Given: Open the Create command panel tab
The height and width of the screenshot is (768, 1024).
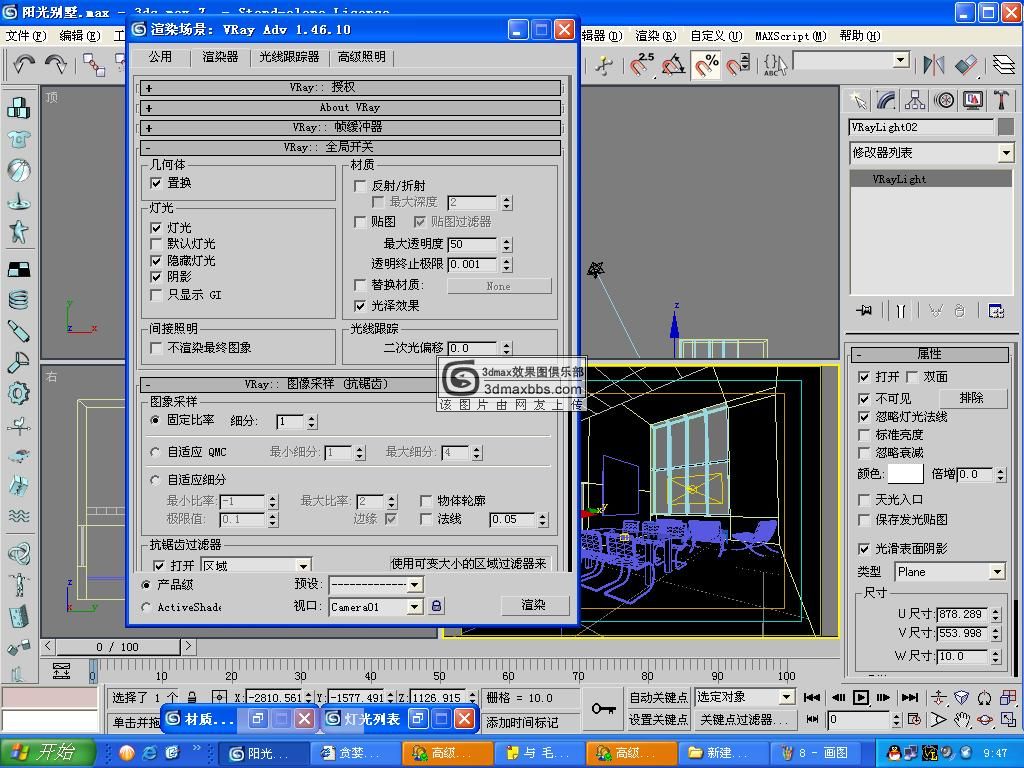Looking at the screenshot, I should [858, 101].
